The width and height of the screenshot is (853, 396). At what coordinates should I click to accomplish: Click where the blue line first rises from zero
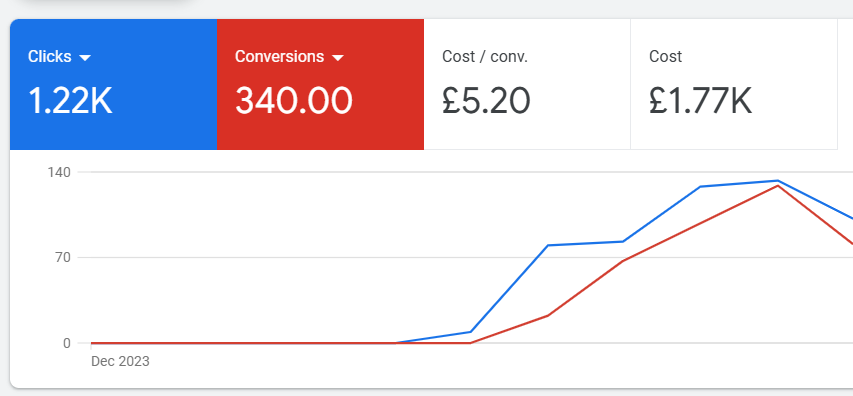395,343
